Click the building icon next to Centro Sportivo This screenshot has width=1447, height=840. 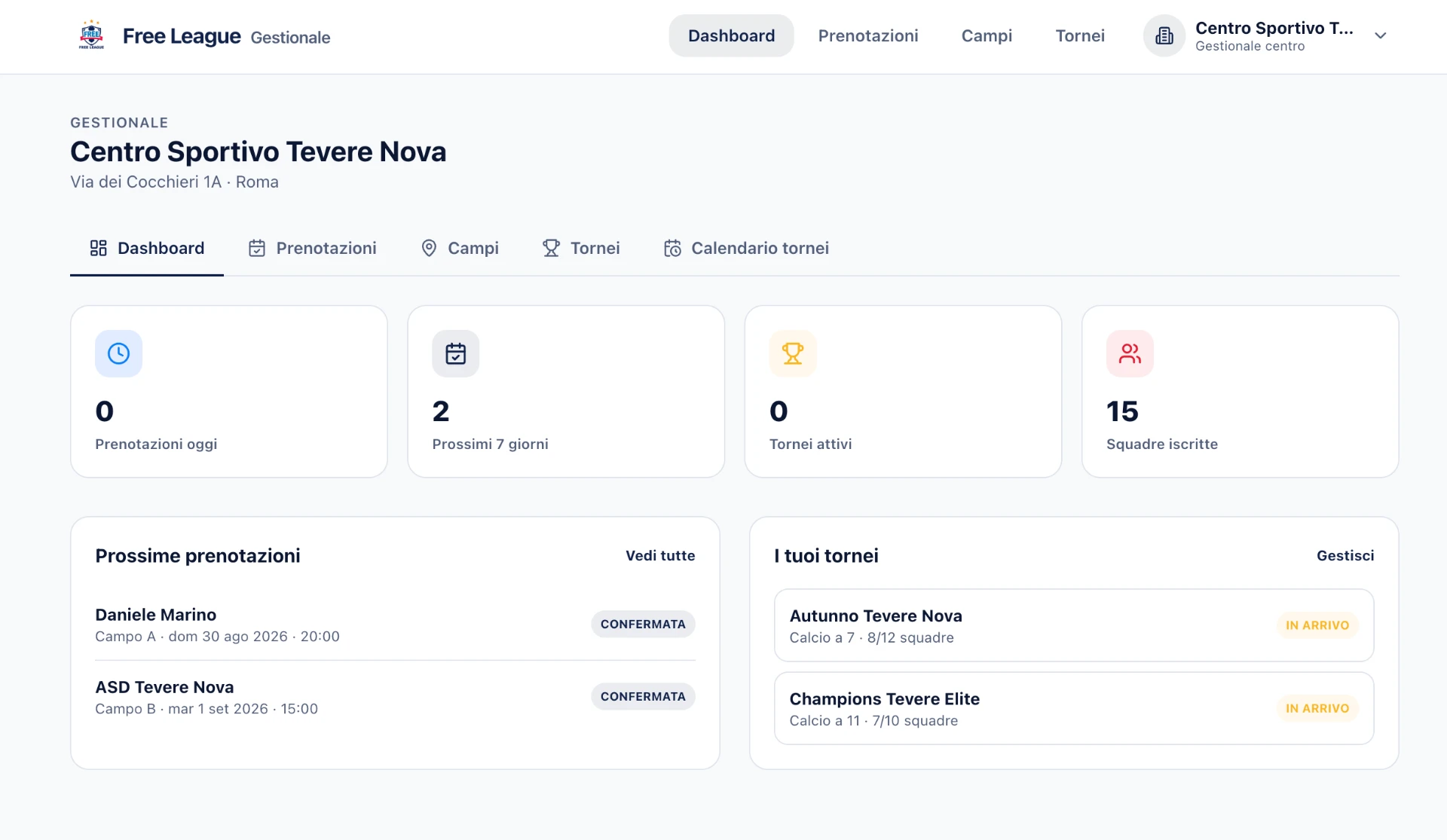[1164, 35]
